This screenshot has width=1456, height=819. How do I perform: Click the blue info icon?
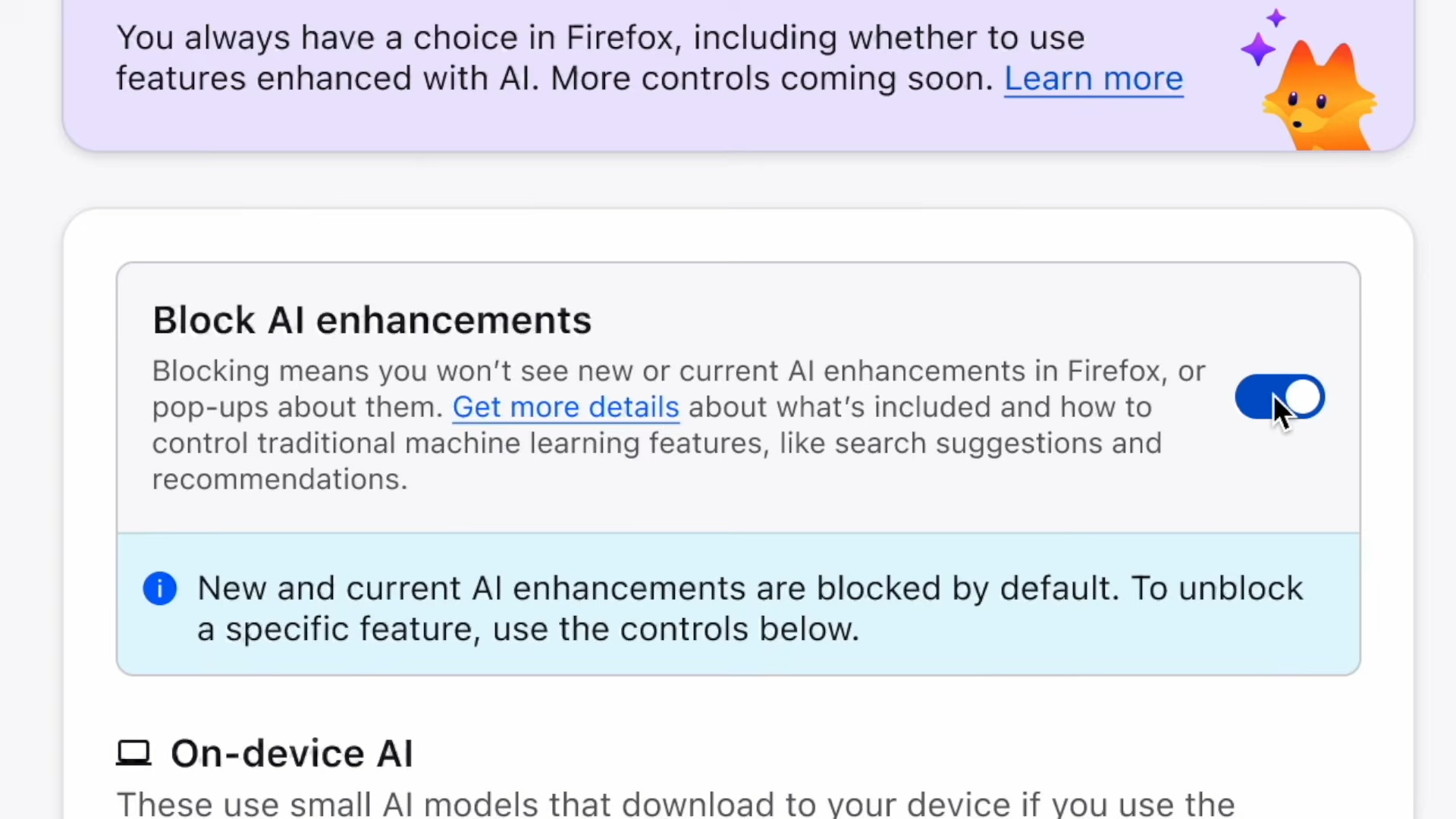[x=160, y=588]
